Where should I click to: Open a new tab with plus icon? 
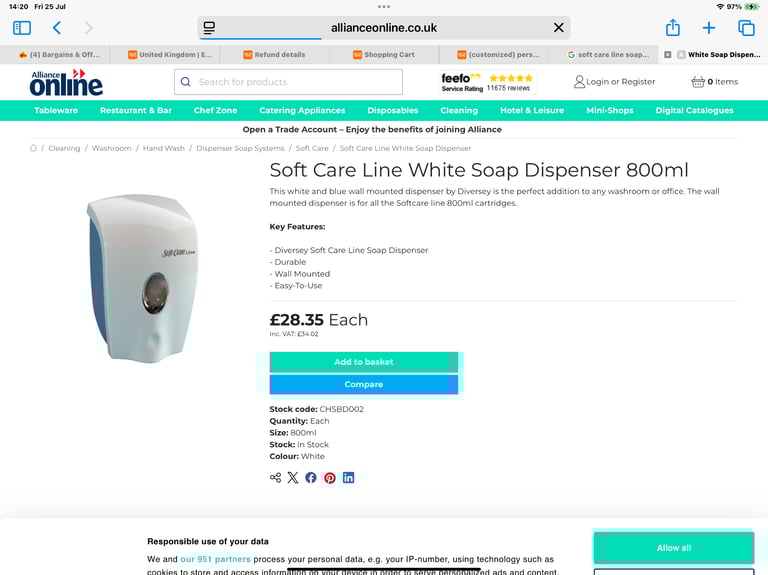[x=708, y=28]
